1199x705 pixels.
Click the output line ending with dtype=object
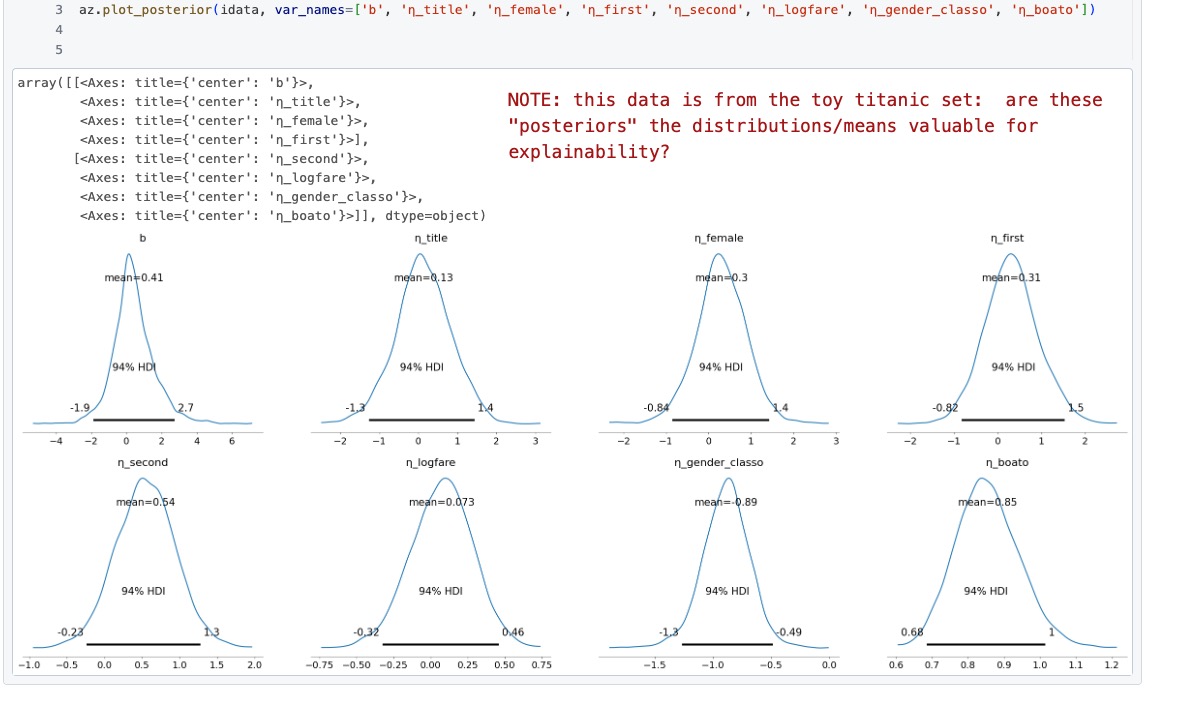point(283,216)
